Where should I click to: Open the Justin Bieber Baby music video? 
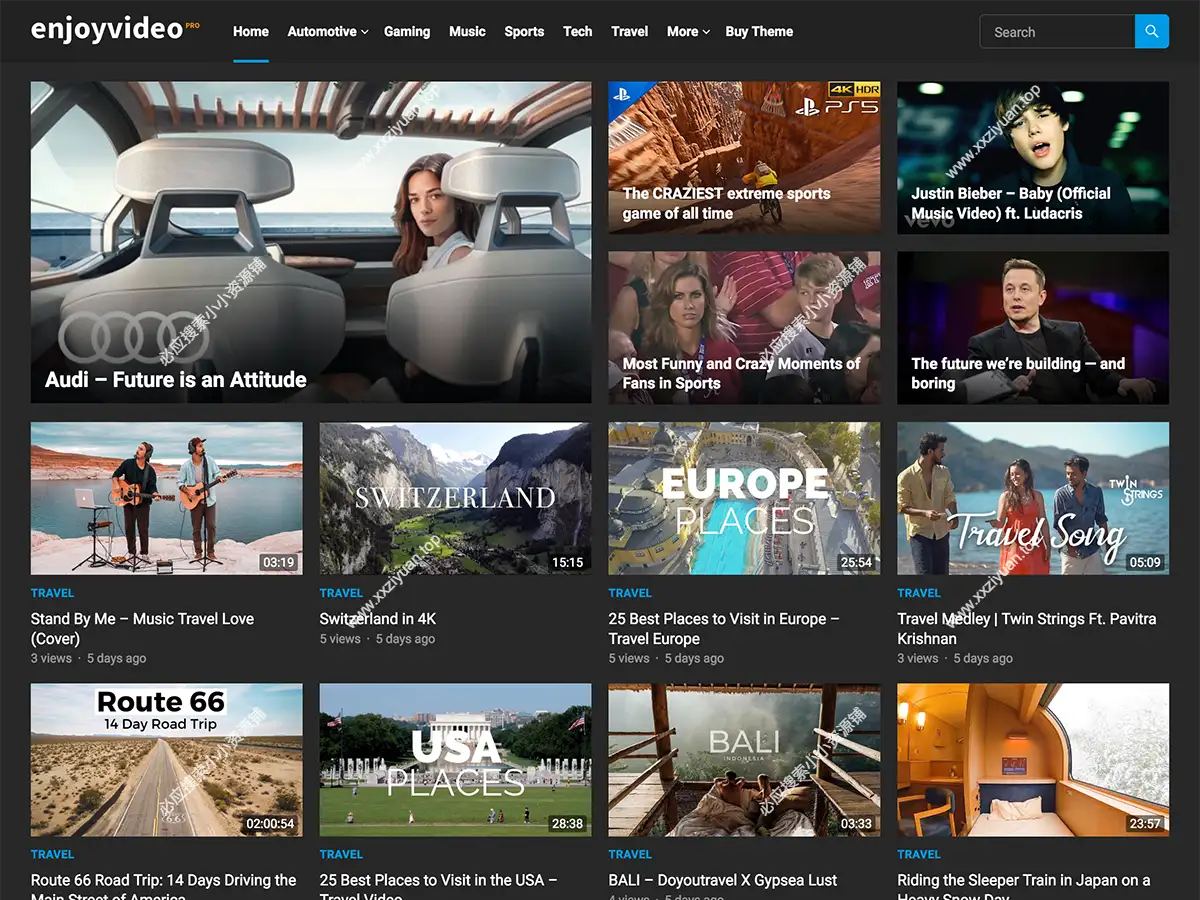(1032, 157)
